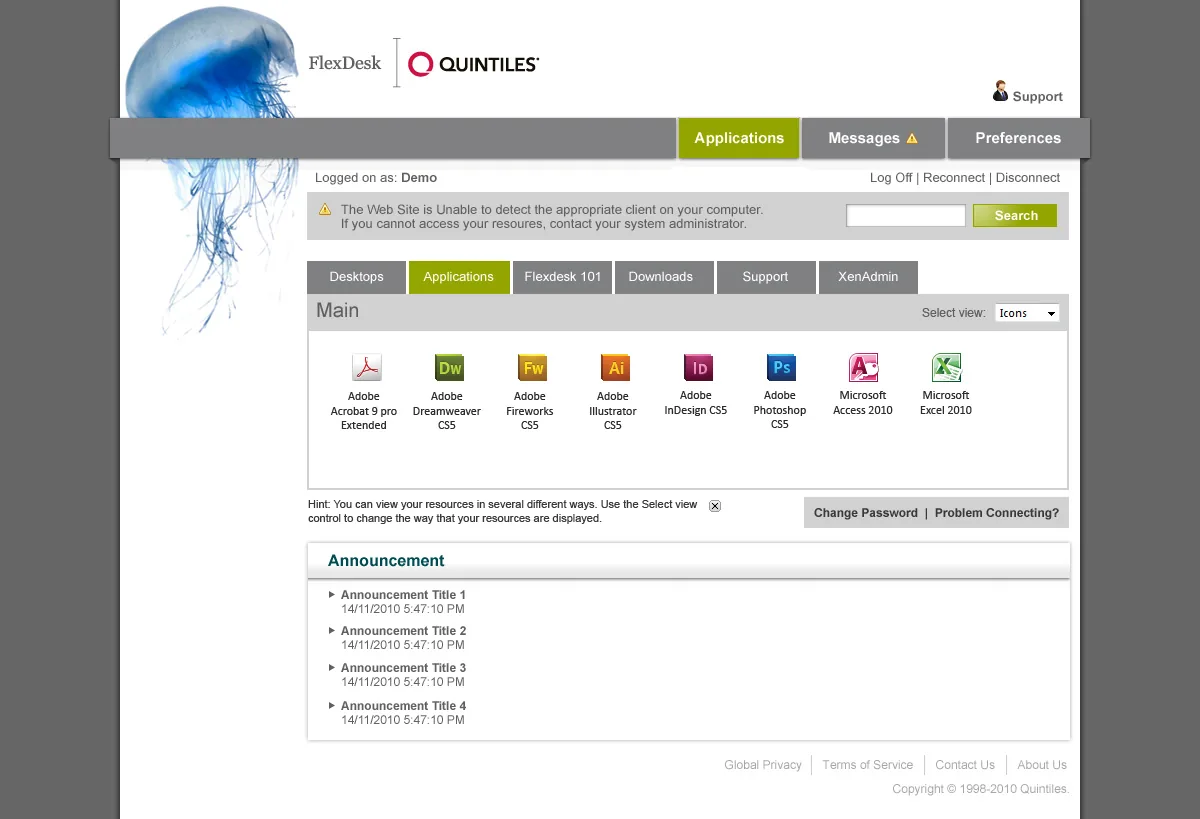The width and height of the screenshot is (1200, 819).
Task: Open Microsoft Access 2010 icon
Action: pos(864,367)
